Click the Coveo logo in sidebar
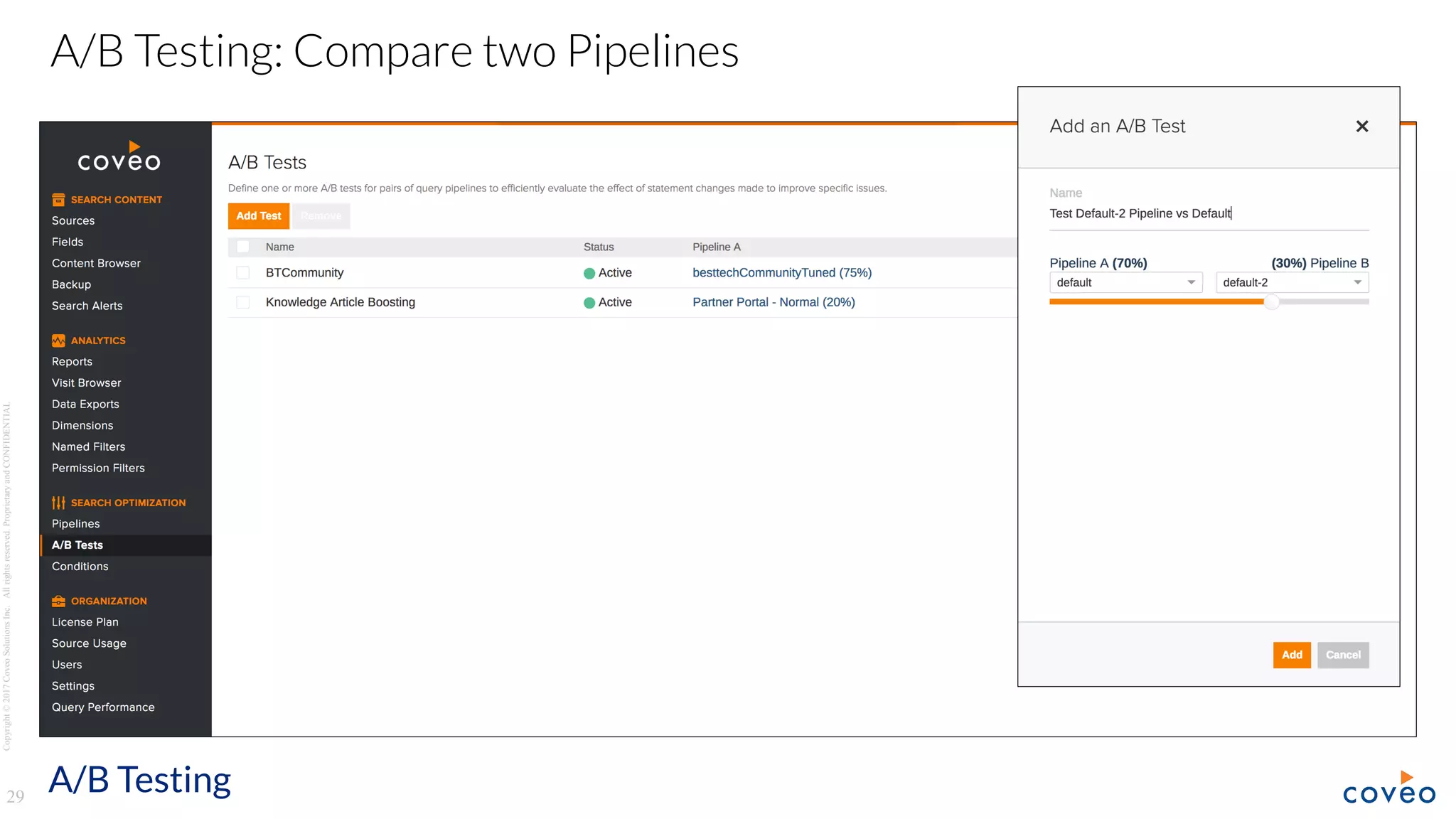The height and width of the screenshot is (819, 1456). point(119,157)
